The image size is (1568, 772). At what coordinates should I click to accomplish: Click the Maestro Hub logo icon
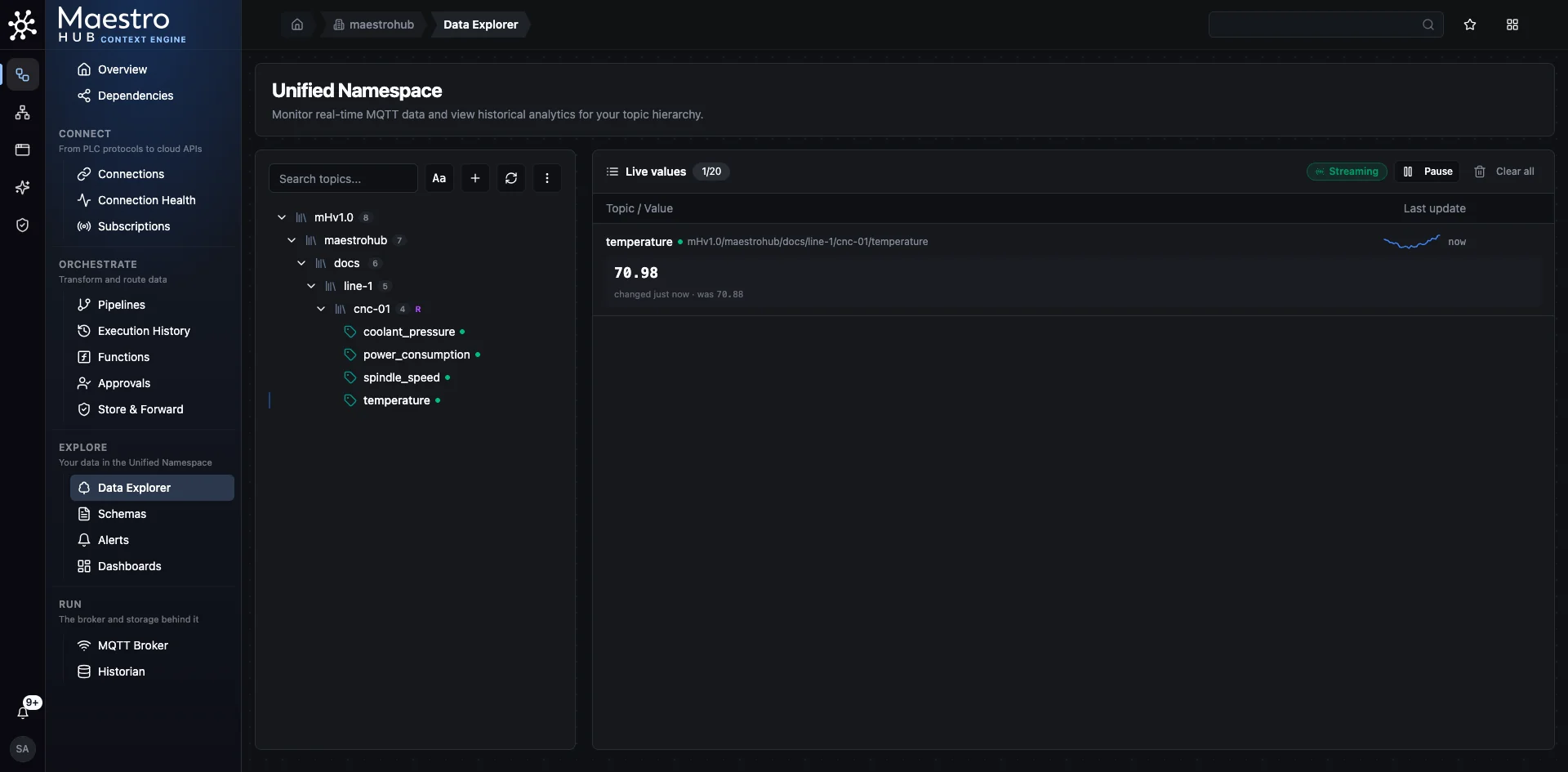(22, 25)
